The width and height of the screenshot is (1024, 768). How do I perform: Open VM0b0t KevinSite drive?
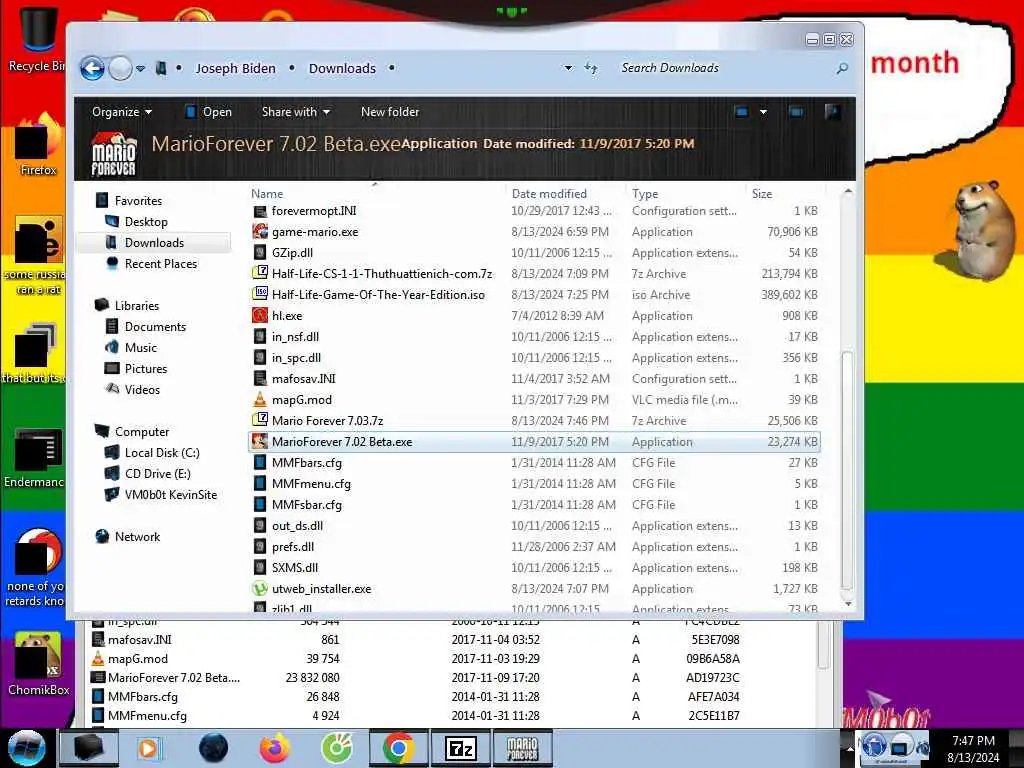coord(170,494)
